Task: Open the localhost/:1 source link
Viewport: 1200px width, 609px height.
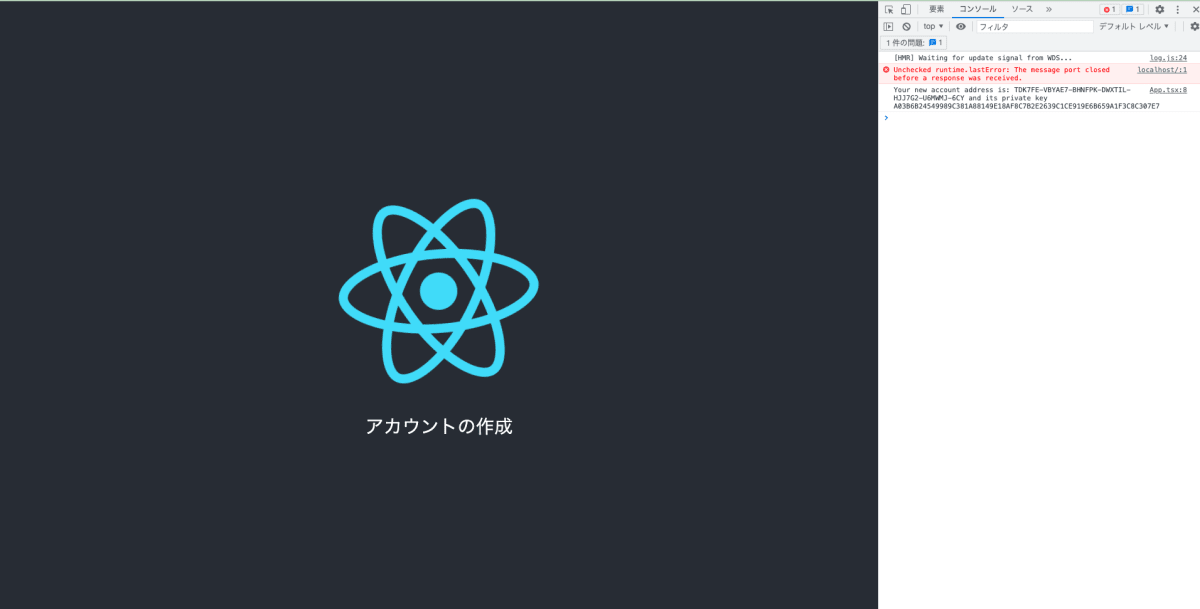Action: pos(1162,70)
